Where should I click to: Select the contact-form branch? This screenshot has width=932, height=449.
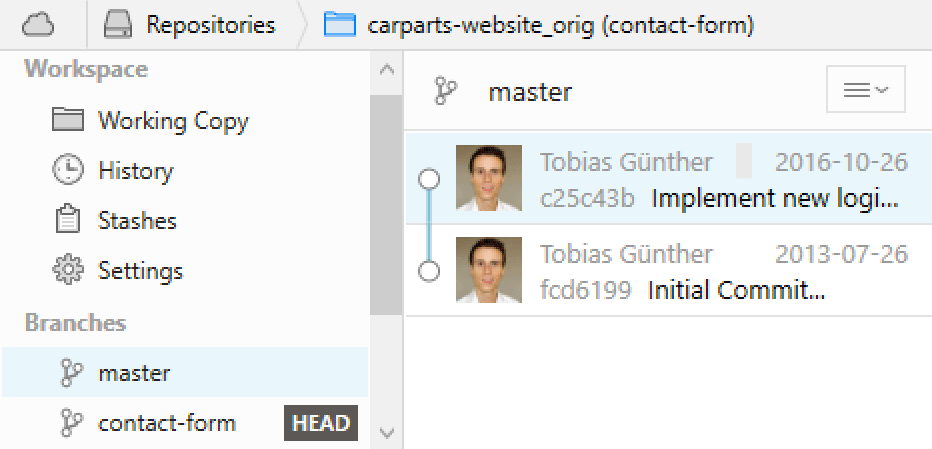point(166,423)
